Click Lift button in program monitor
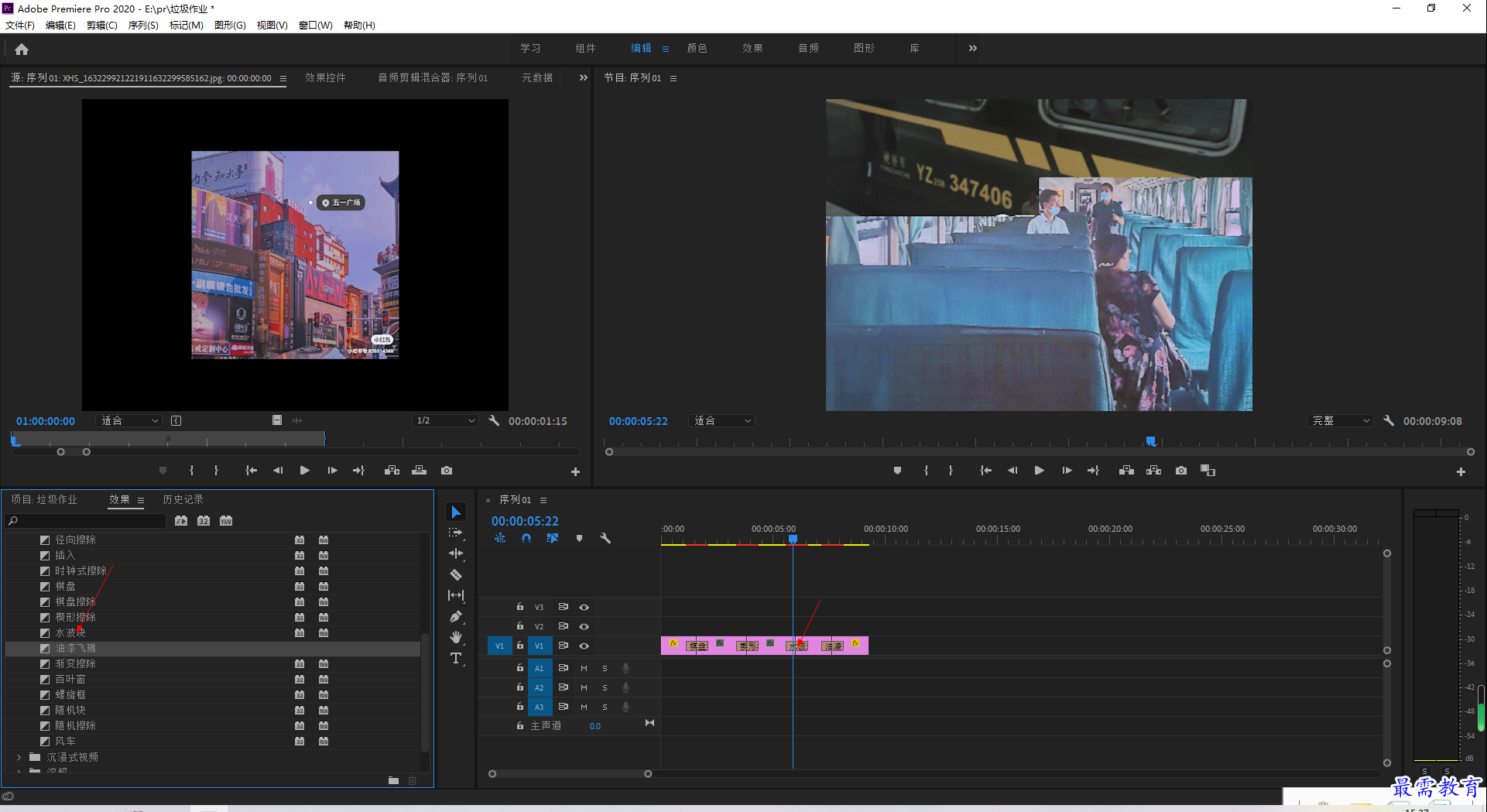The height and width of the screenshot is (812, 1487). pos(1126,471)
